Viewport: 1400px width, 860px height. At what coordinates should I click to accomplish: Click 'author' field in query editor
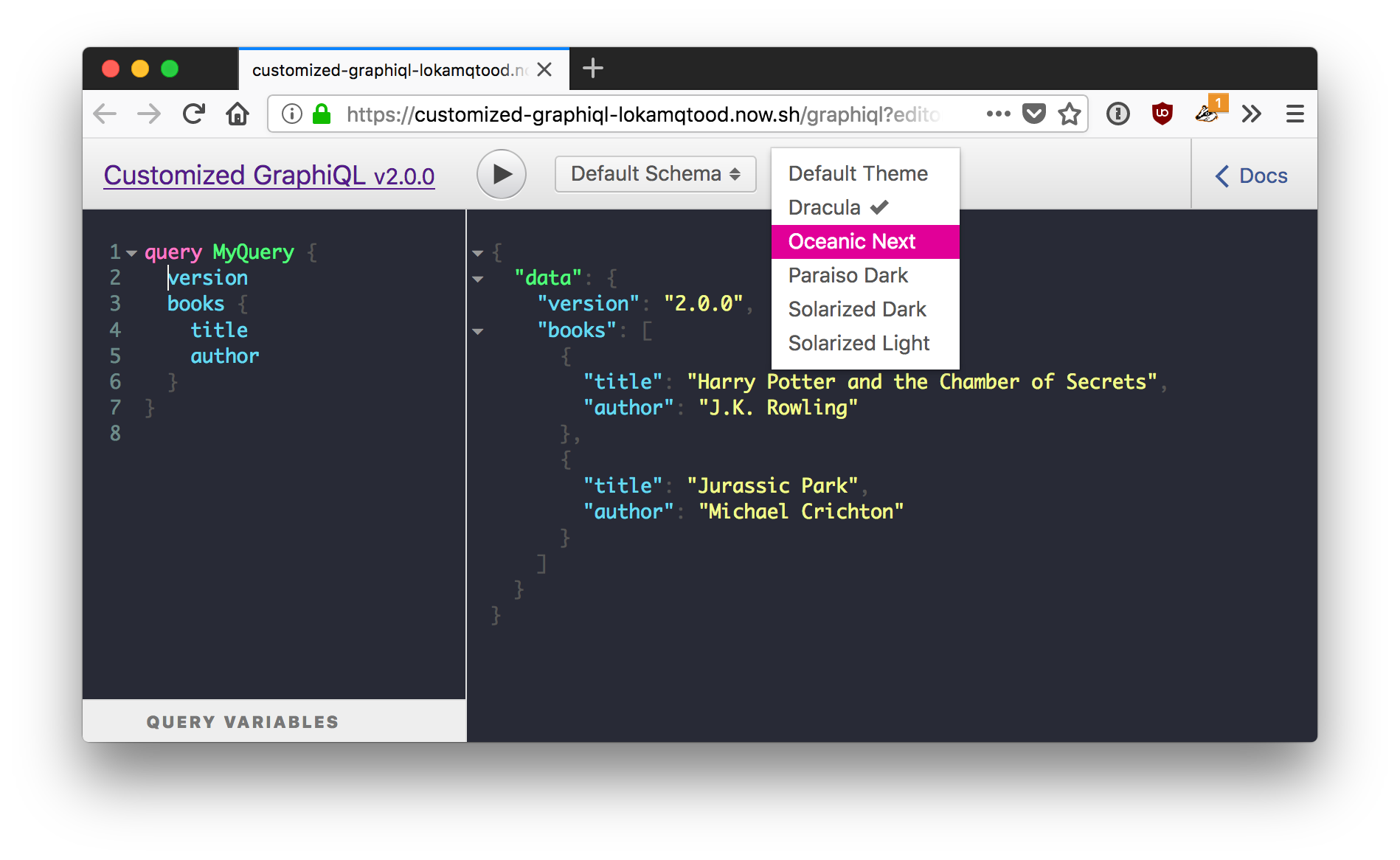225,356
